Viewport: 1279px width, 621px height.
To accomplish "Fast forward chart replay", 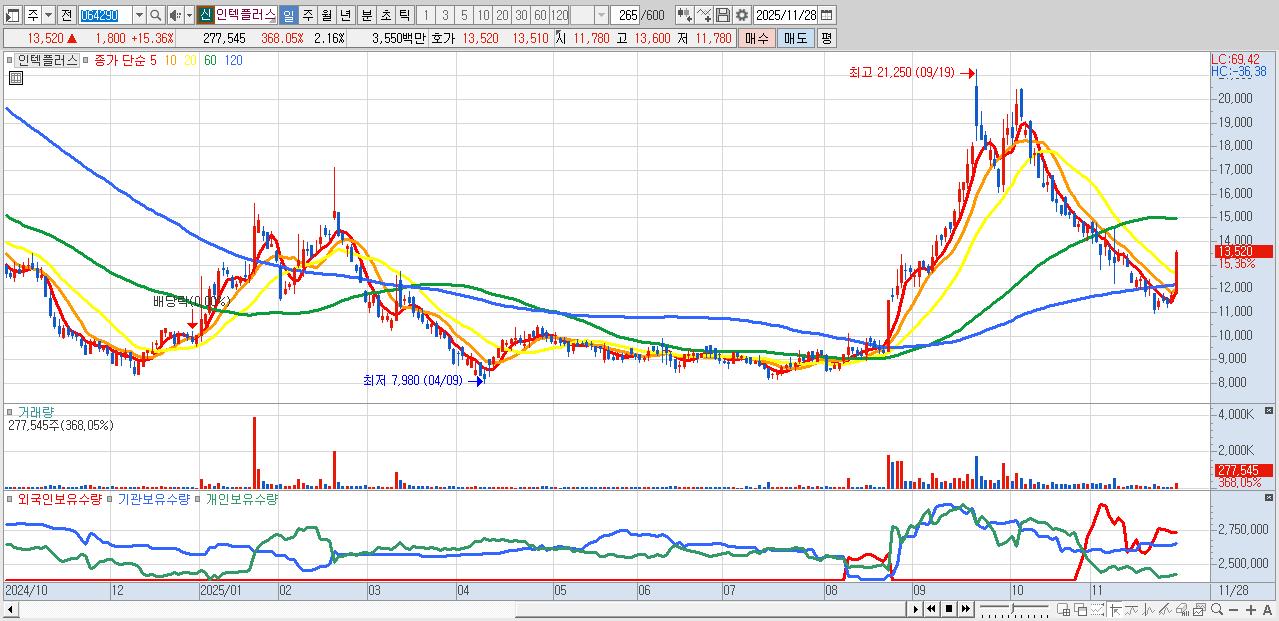I will 966,609.
